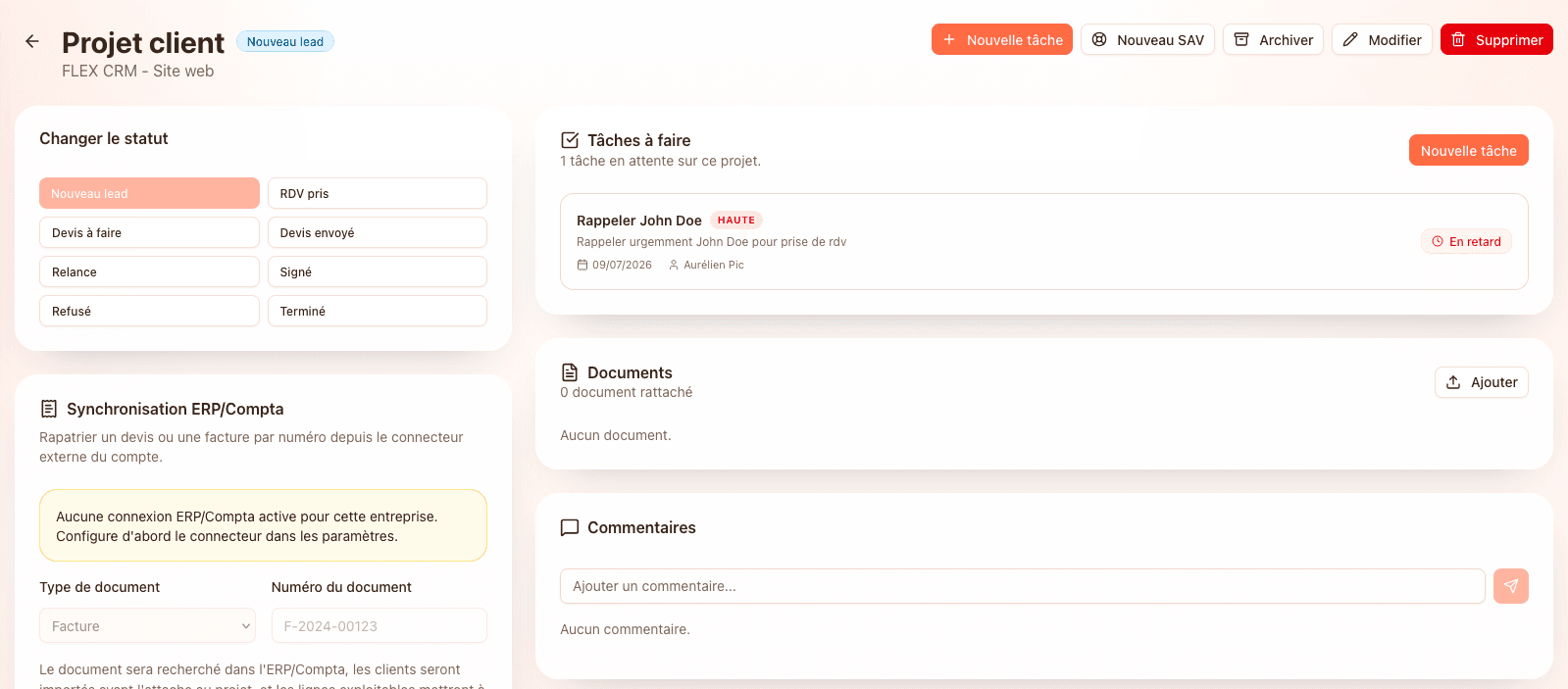Screen dimensions: 1568x689
Task: Open the Type de document dropdown
Action: [x=147, y=625]
